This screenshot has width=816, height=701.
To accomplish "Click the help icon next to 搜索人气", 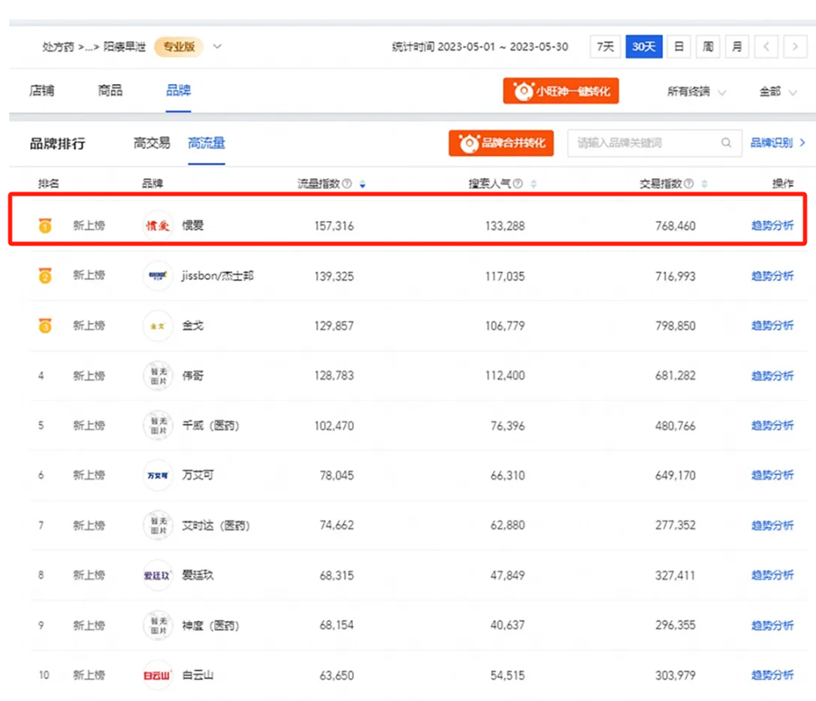I will click(x=519, y=184).
